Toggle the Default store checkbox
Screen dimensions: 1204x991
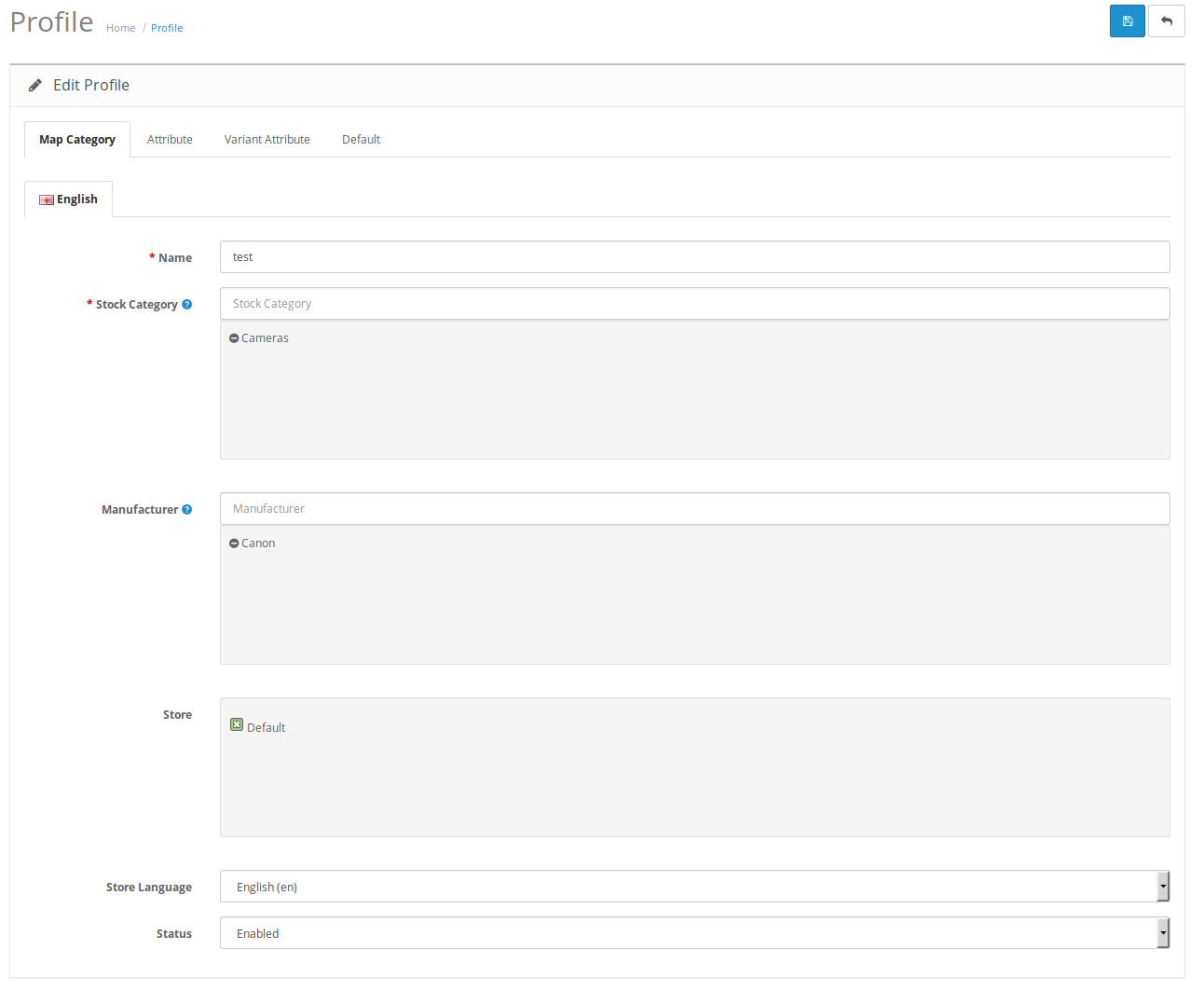[237, 725]
